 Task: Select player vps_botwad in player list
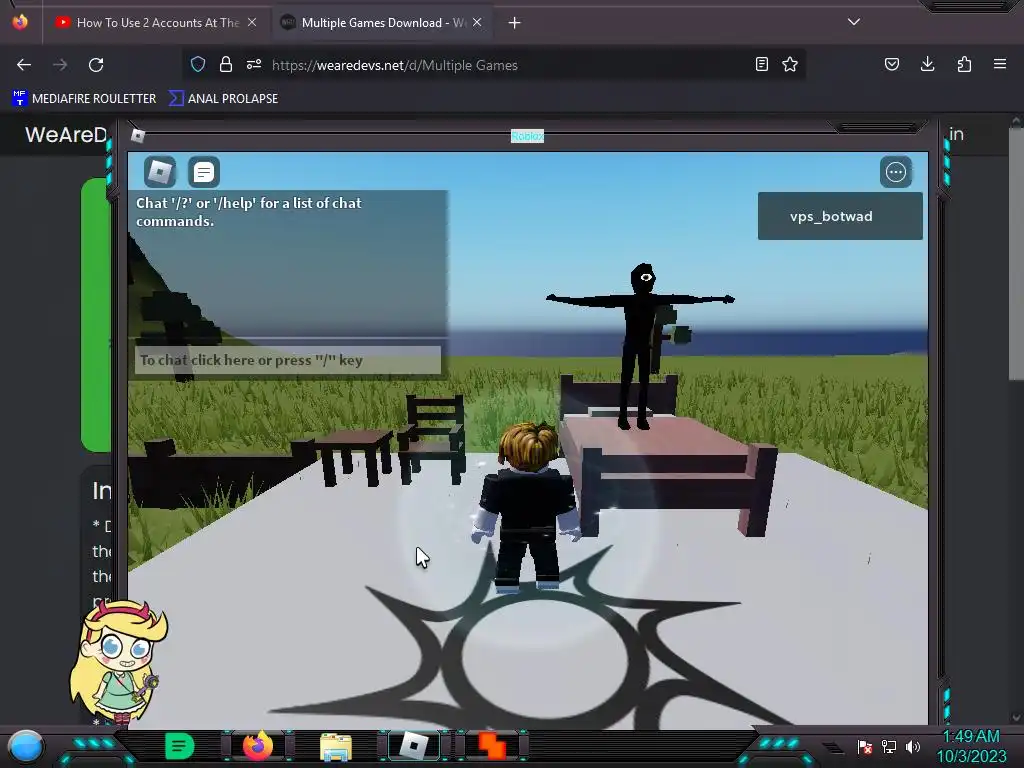coord(840,216)
